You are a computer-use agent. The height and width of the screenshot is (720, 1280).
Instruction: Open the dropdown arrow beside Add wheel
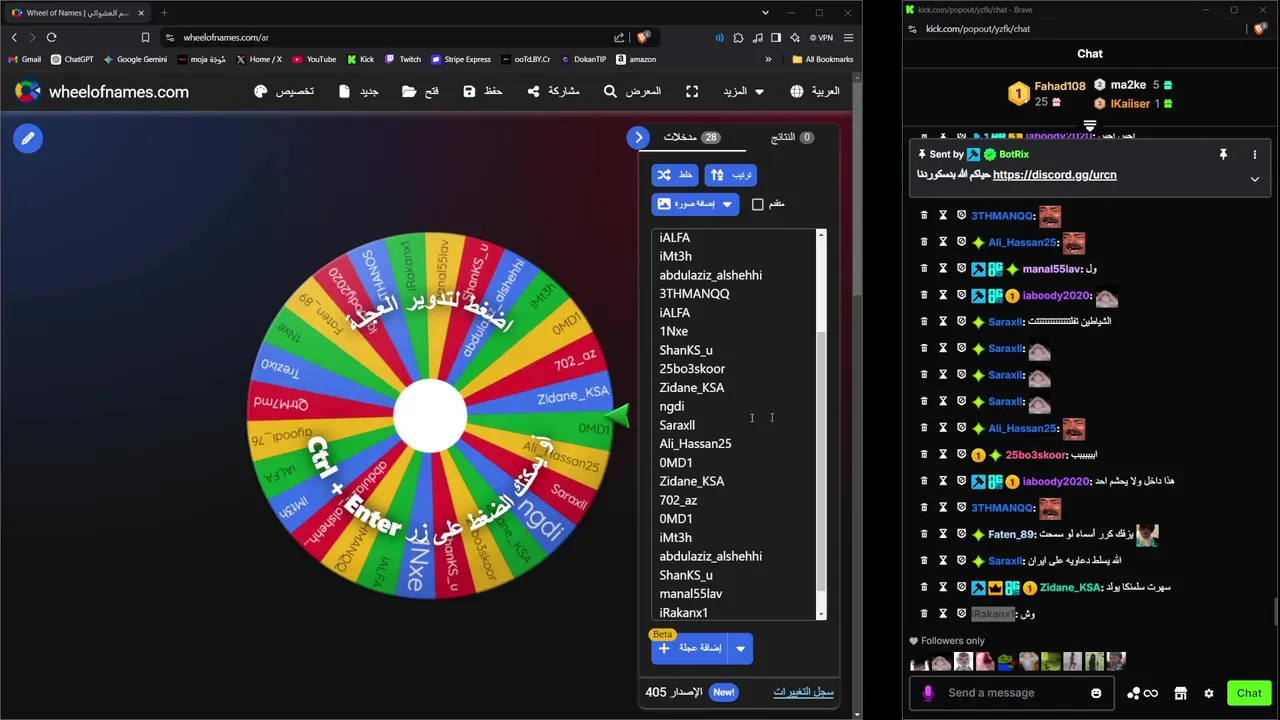click(x=740, y=648)
